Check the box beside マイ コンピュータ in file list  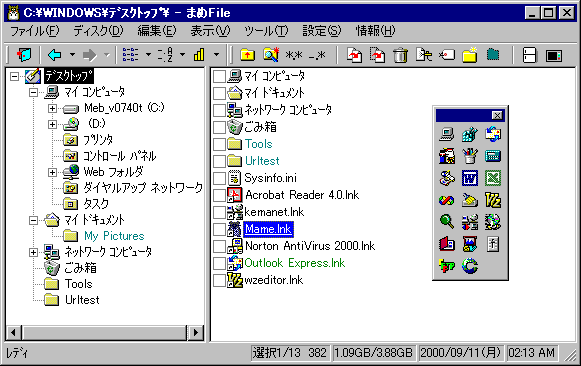pyautogui.click(x=220, y=76)
